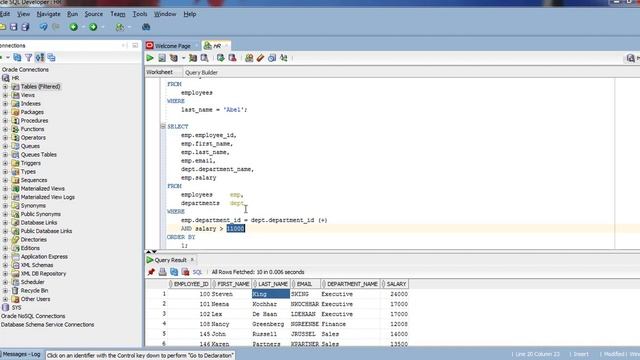Expand the Functions node
The image size is (640, 360).
point(5,129)
